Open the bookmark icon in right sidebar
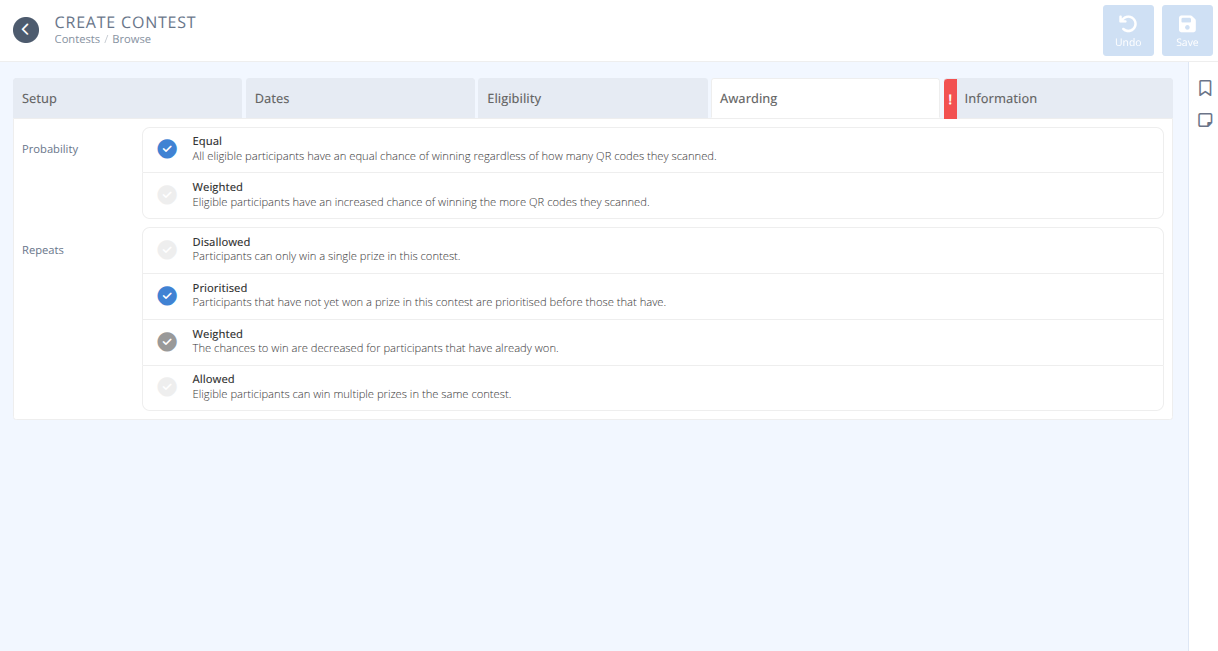The width and height of the screenshot is (1218, 651). click(1205, 88)
